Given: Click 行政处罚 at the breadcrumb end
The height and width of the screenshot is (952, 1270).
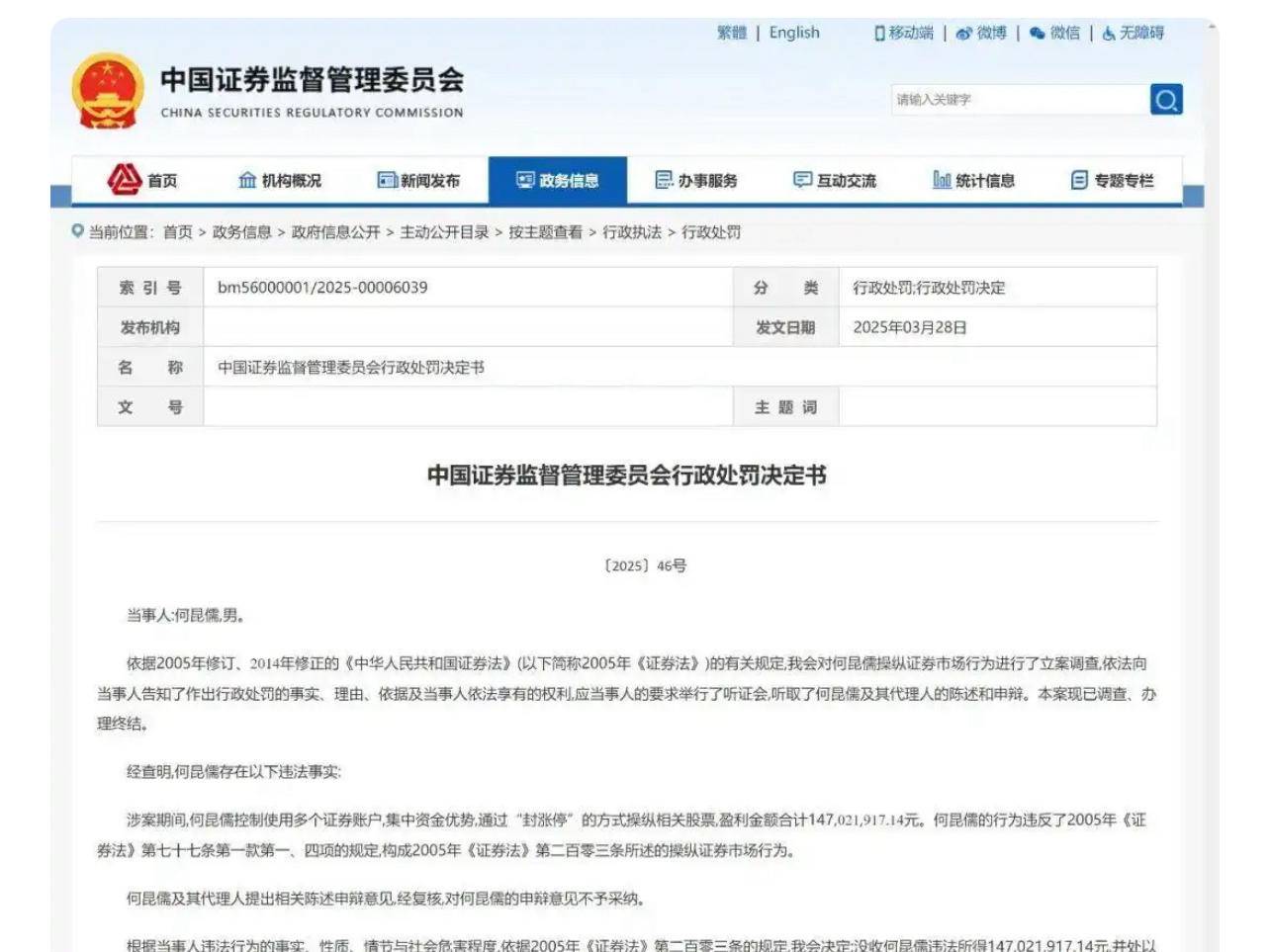Looking at the screenshot, I should [x=711, y=231].
